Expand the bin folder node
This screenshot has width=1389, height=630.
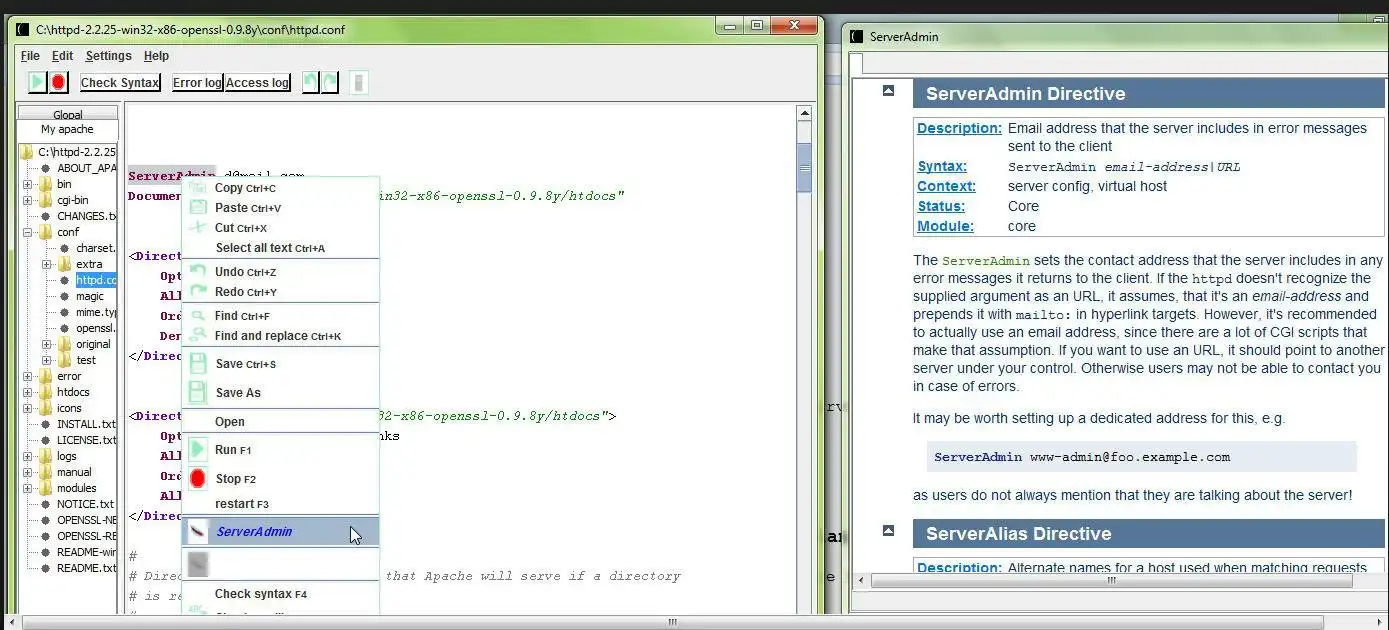28,184
